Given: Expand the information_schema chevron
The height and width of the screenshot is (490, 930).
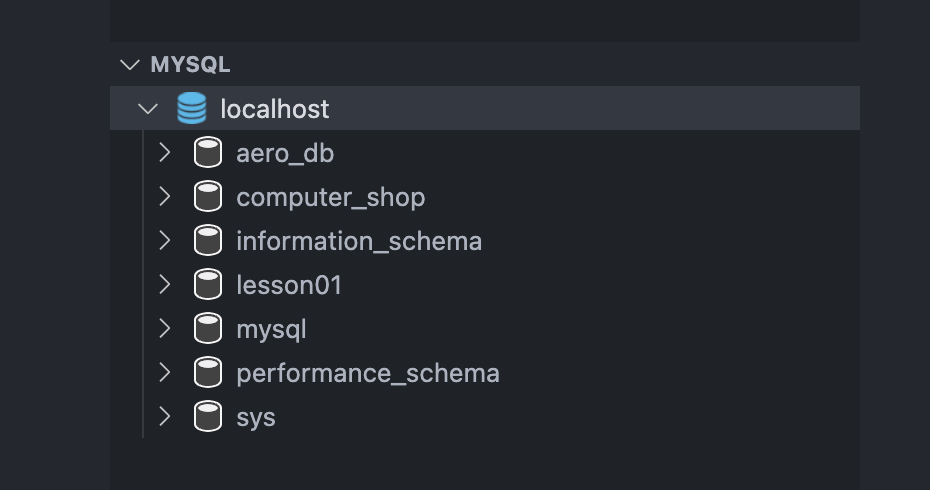Looking at the screenshot, I should pos(165,241).
